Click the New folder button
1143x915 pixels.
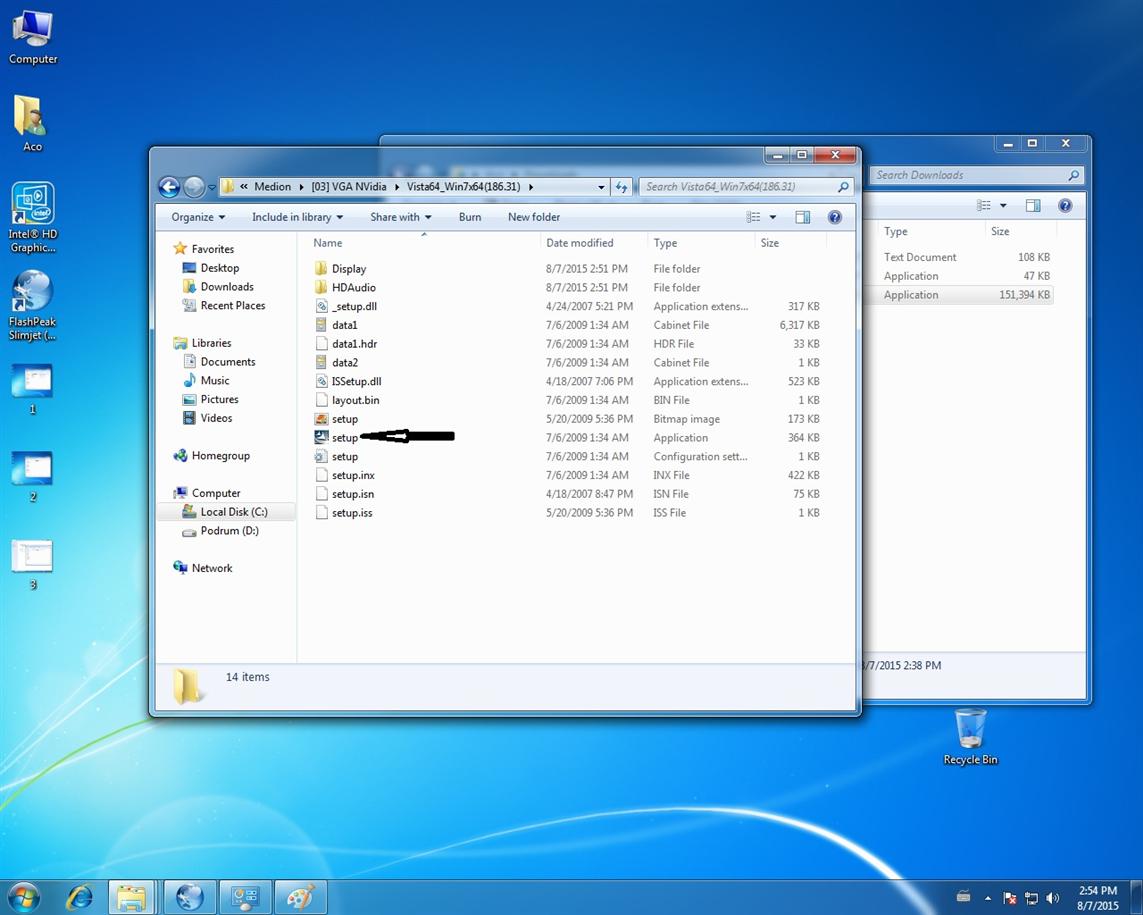533,217
